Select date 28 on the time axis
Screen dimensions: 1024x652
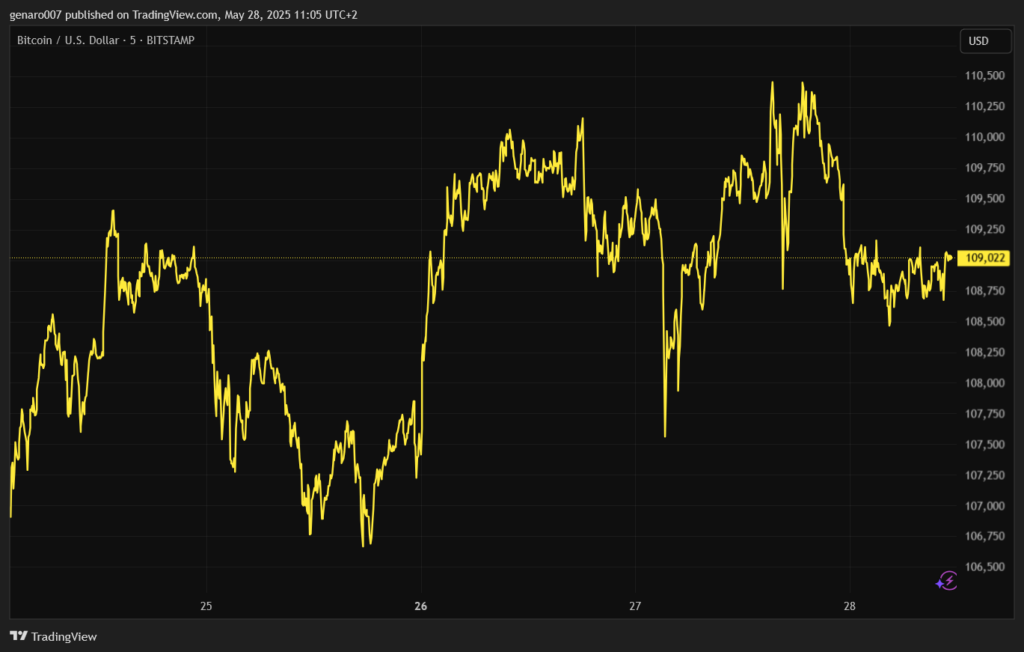pyautogui.click(x=849, y=607)
